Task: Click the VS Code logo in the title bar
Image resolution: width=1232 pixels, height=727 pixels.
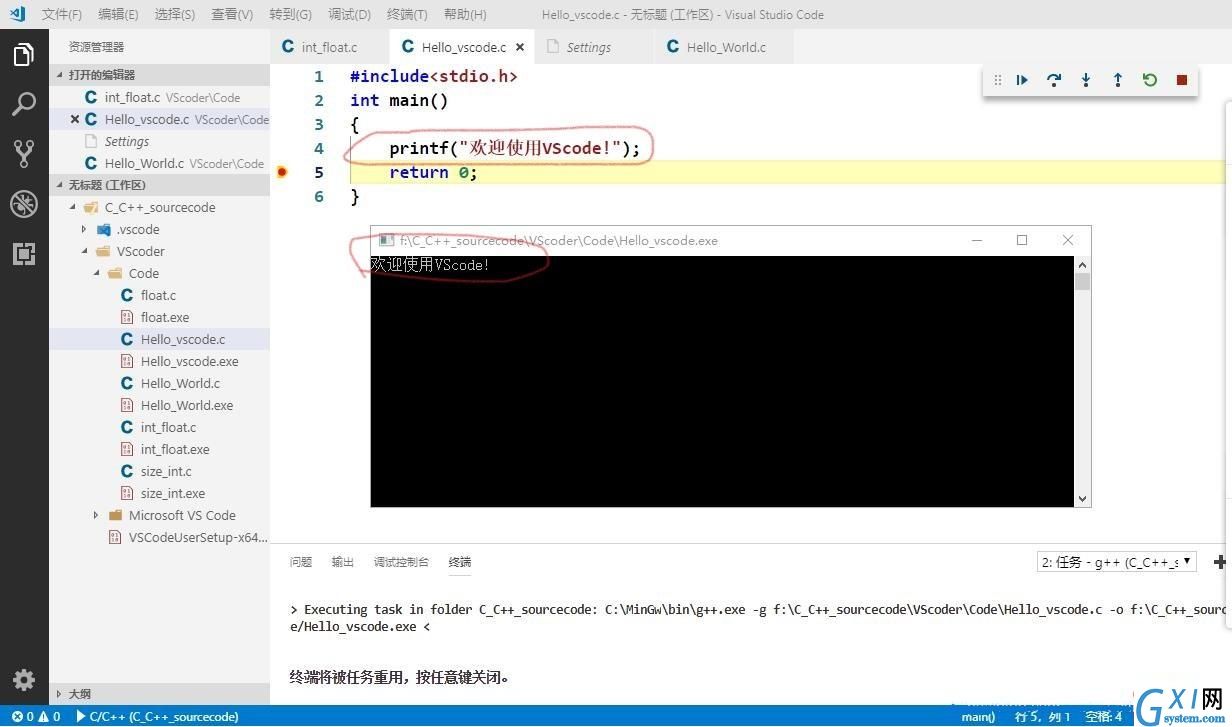Action: coord(17,14)
